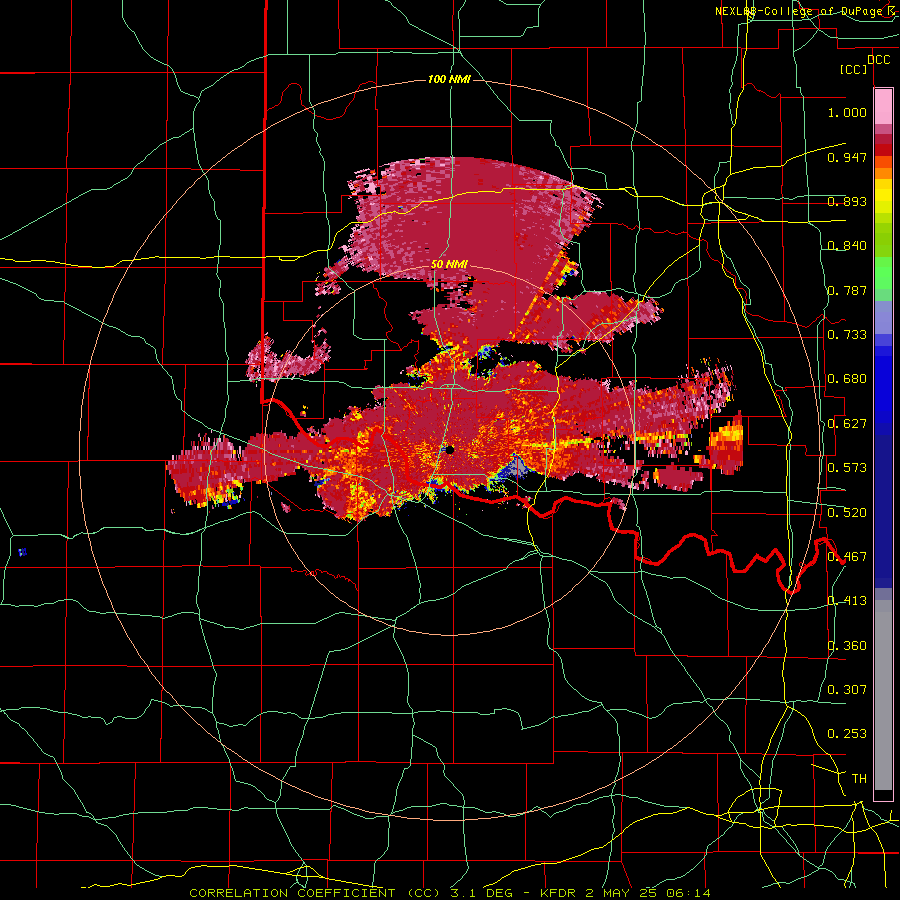Click the 0.947 value on the color scale

click(847, 157)
